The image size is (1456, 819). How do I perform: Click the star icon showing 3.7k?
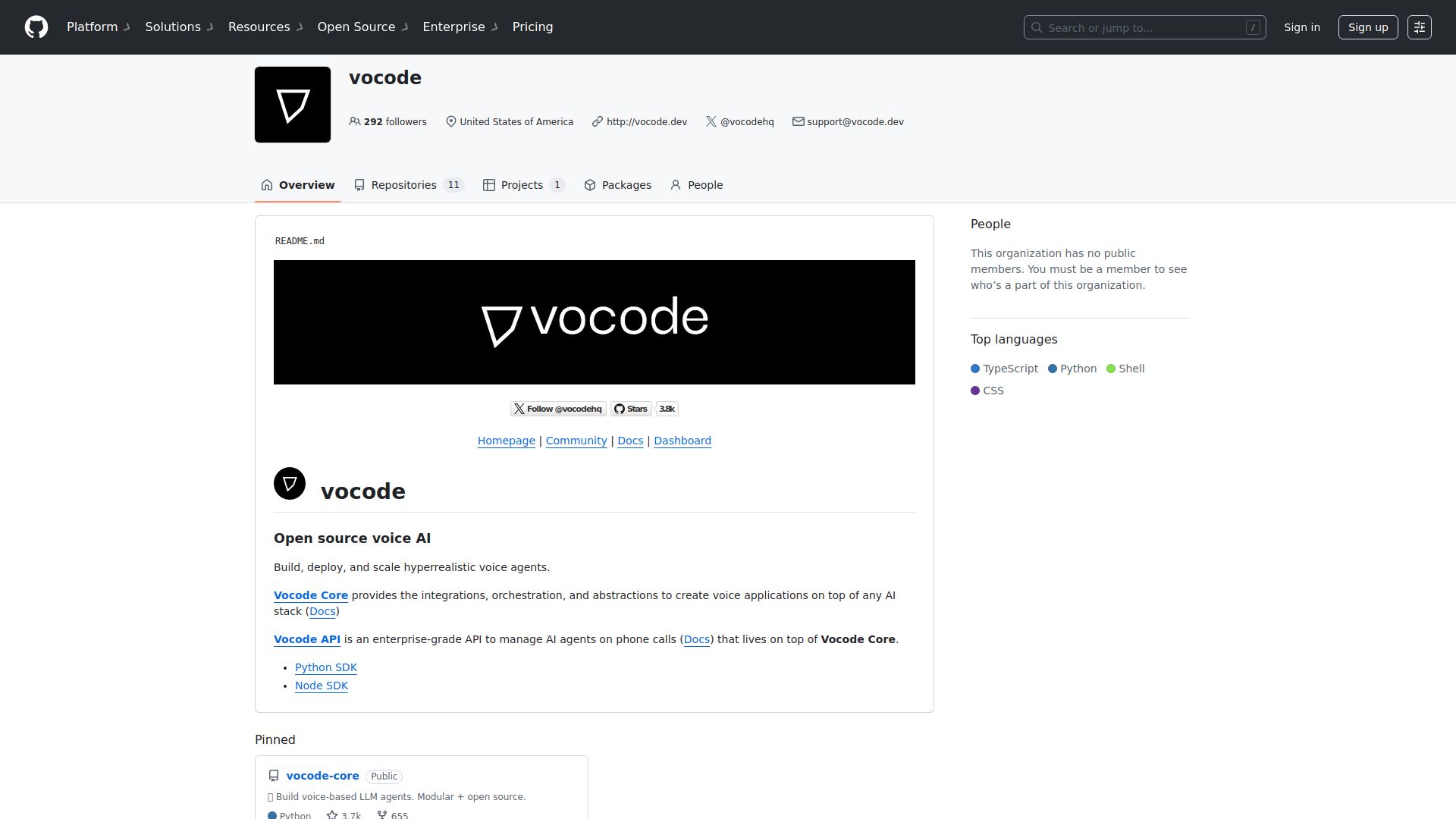(331, 814)
